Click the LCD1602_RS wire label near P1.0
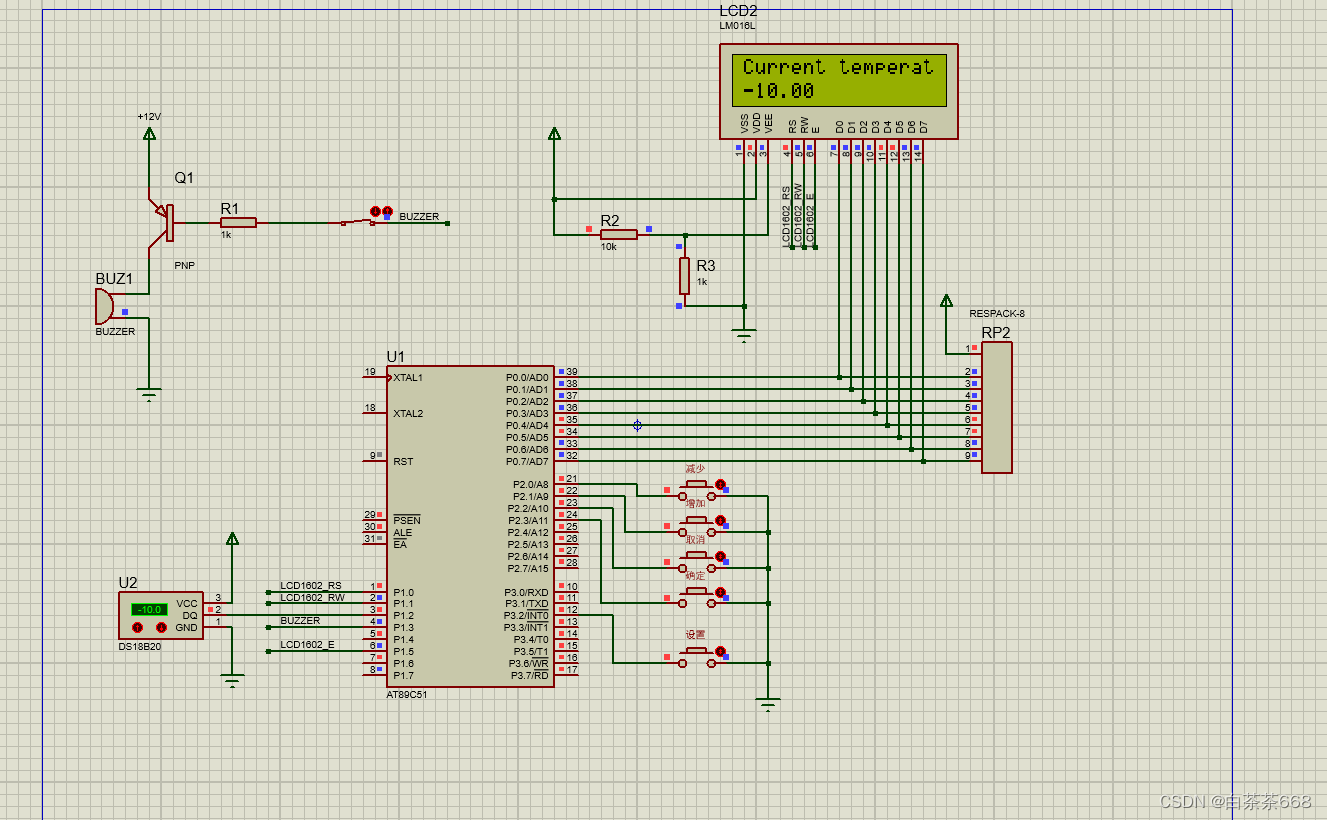 [311, 585]
